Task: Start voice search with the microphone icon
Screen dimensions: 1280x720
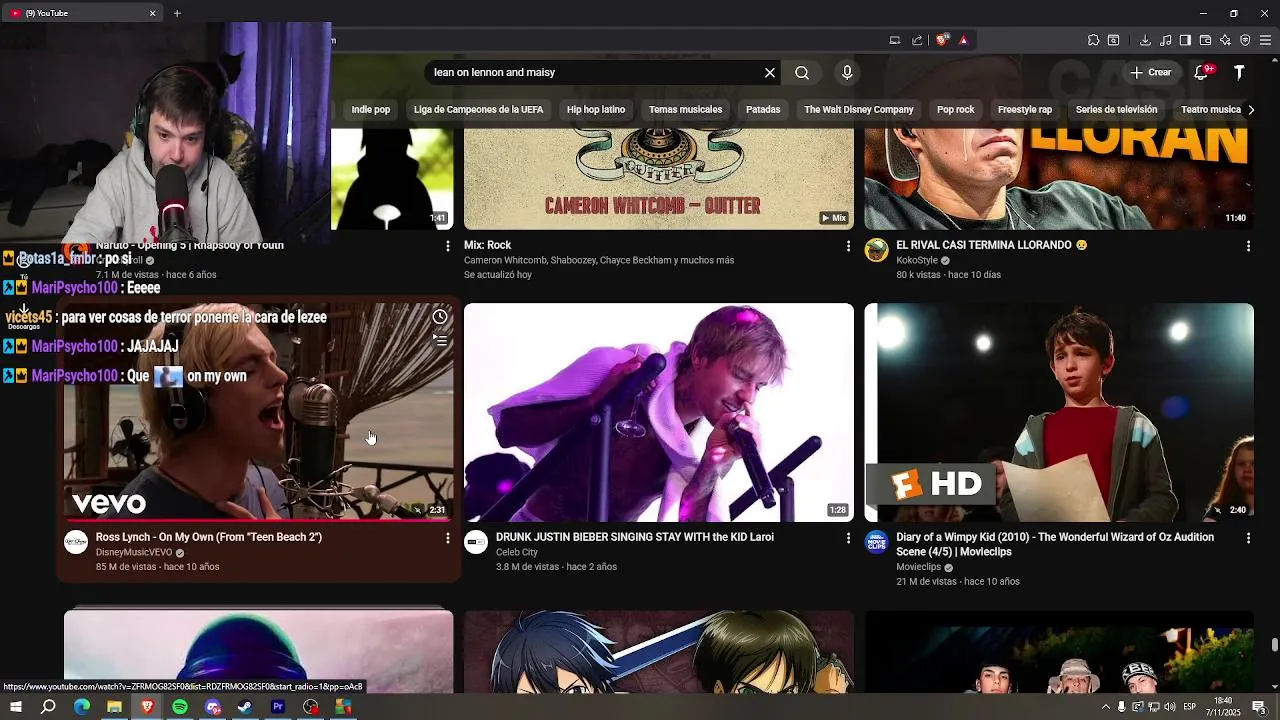Action: (x=847, y=73)
